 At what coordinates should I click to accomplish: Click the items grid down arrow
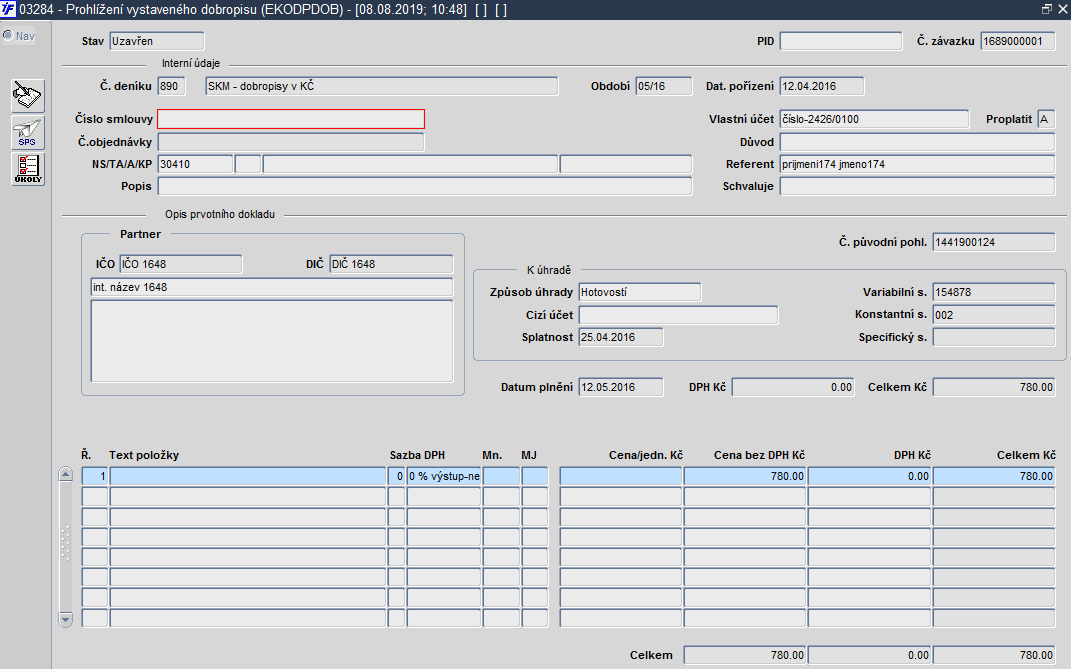66,620
